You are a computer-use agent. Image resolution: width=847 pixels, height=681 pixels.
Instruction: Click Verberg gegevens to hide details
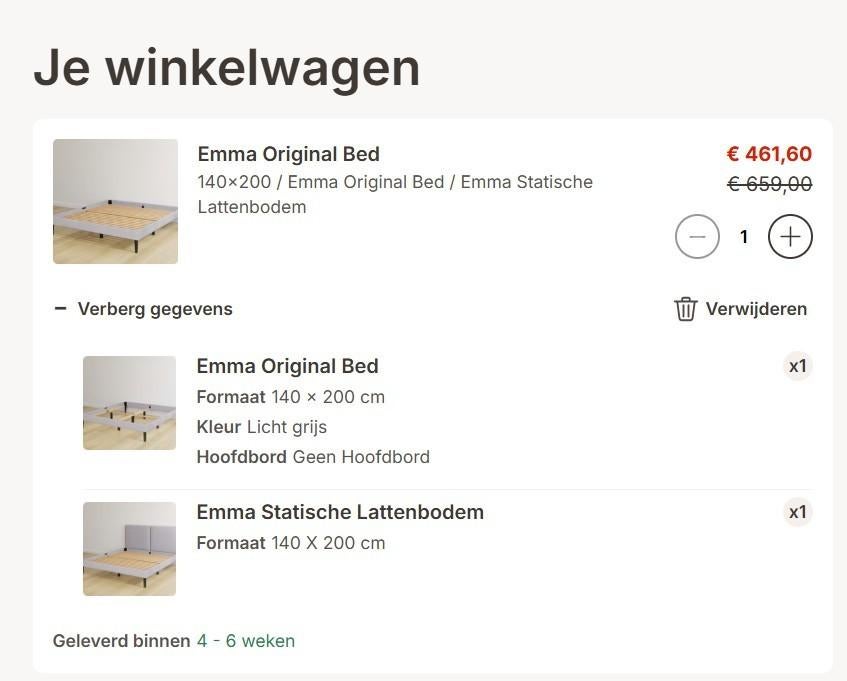pyautogui.click(x=155, y=308)
